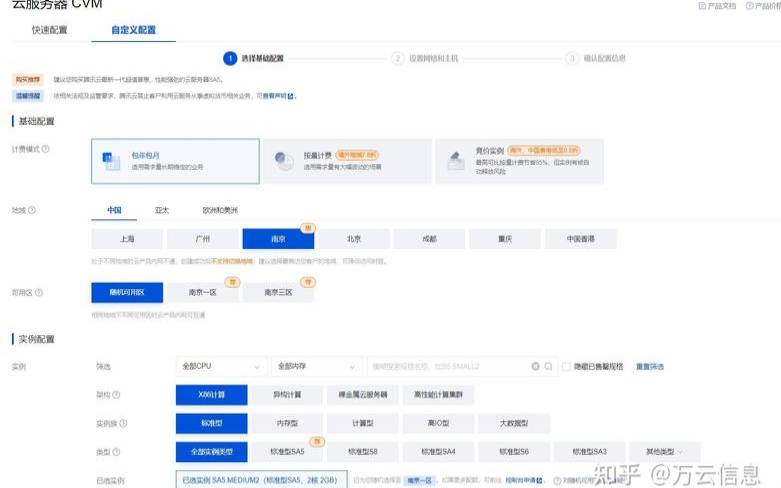This screenshot has width=781, height=488.
Task: Click step 1 circle 选择基础配置
Action: click(x=230, y=58)
